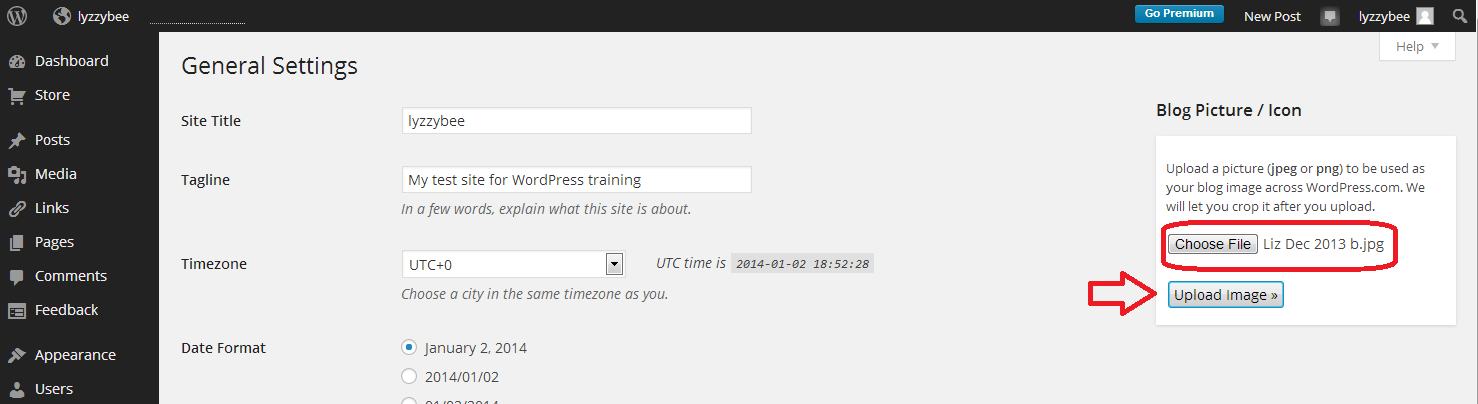
Task: Open the Appearance menu
Action: tap(75, 355)
